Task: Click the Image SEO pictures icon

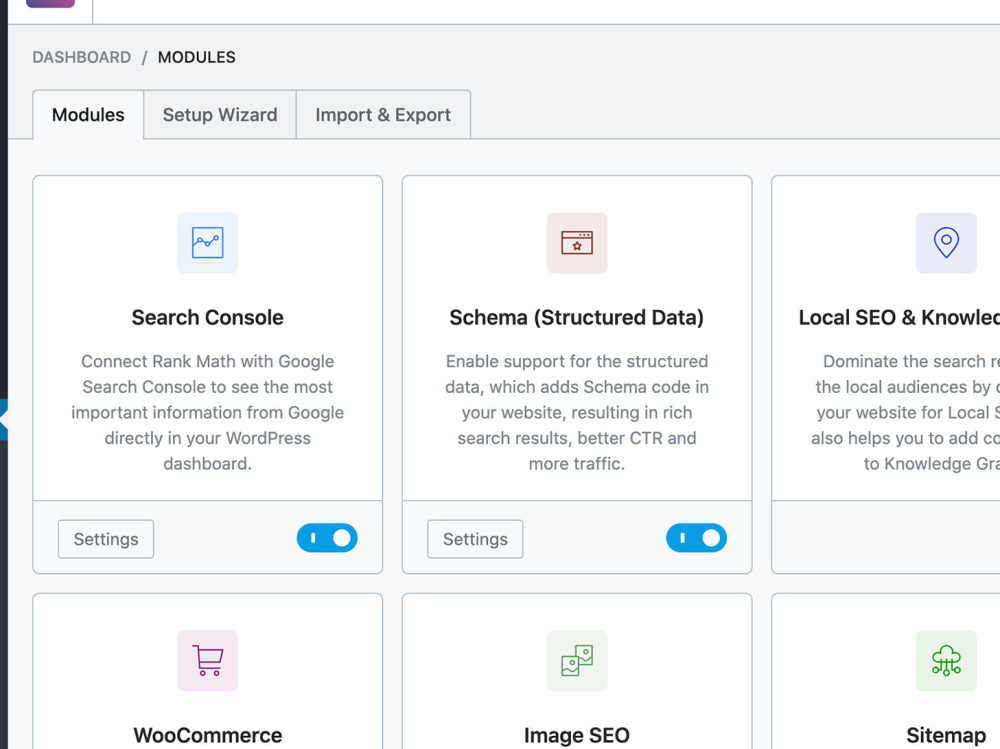Action: pyautogui.click(x=577, y=661)
